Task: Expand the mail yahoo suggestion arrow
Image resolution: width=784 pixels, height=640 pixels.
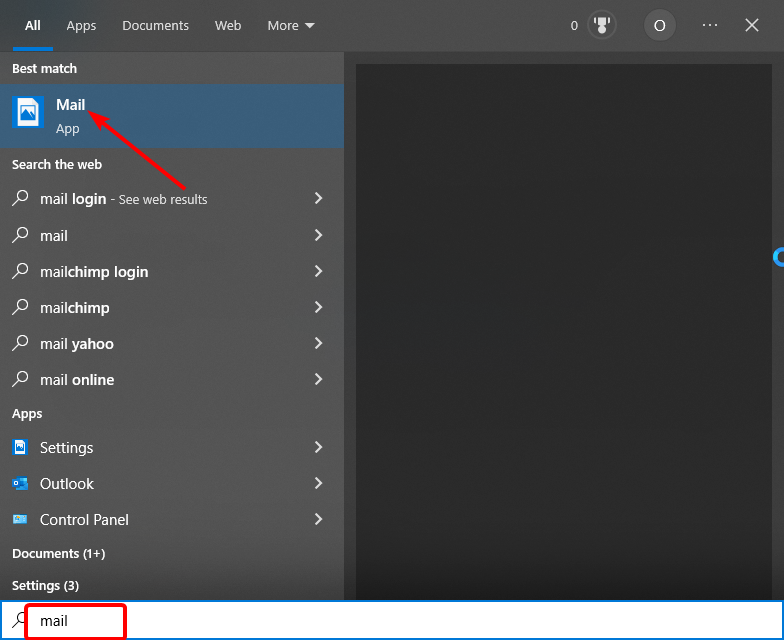Action: [x=318, y=343]
